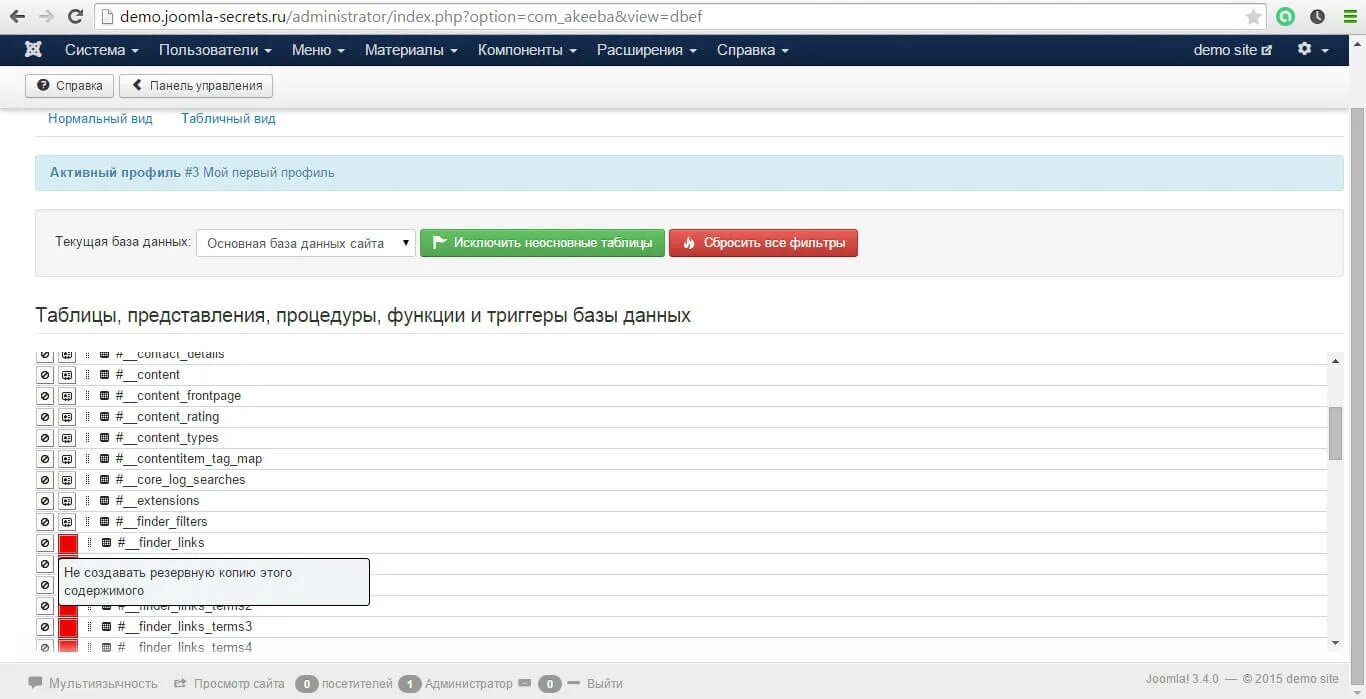Toggle table exclusion for #__content
Image resolution: width=1366 pixels, height=699 pixels.
44,374
